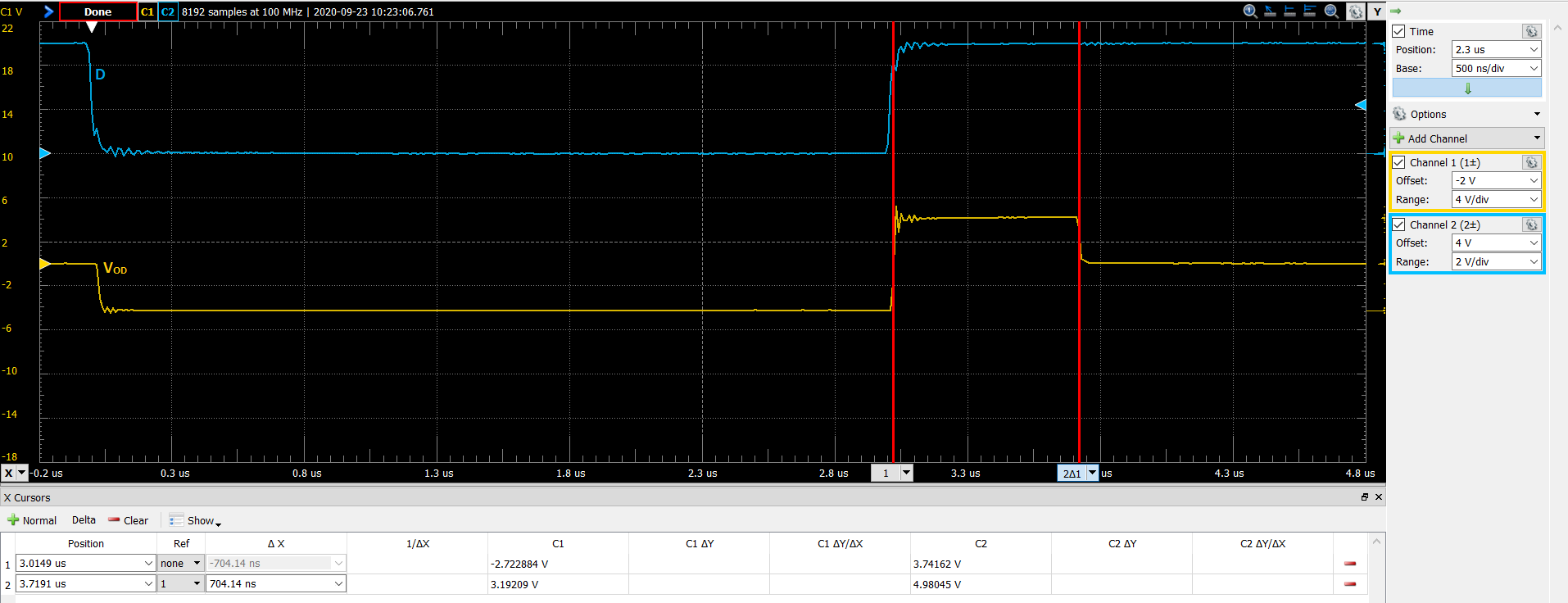The height and width of the screenshot is (603, 1568).
Task: Click the Y cursors toggle button
Action: [1377, 11]
